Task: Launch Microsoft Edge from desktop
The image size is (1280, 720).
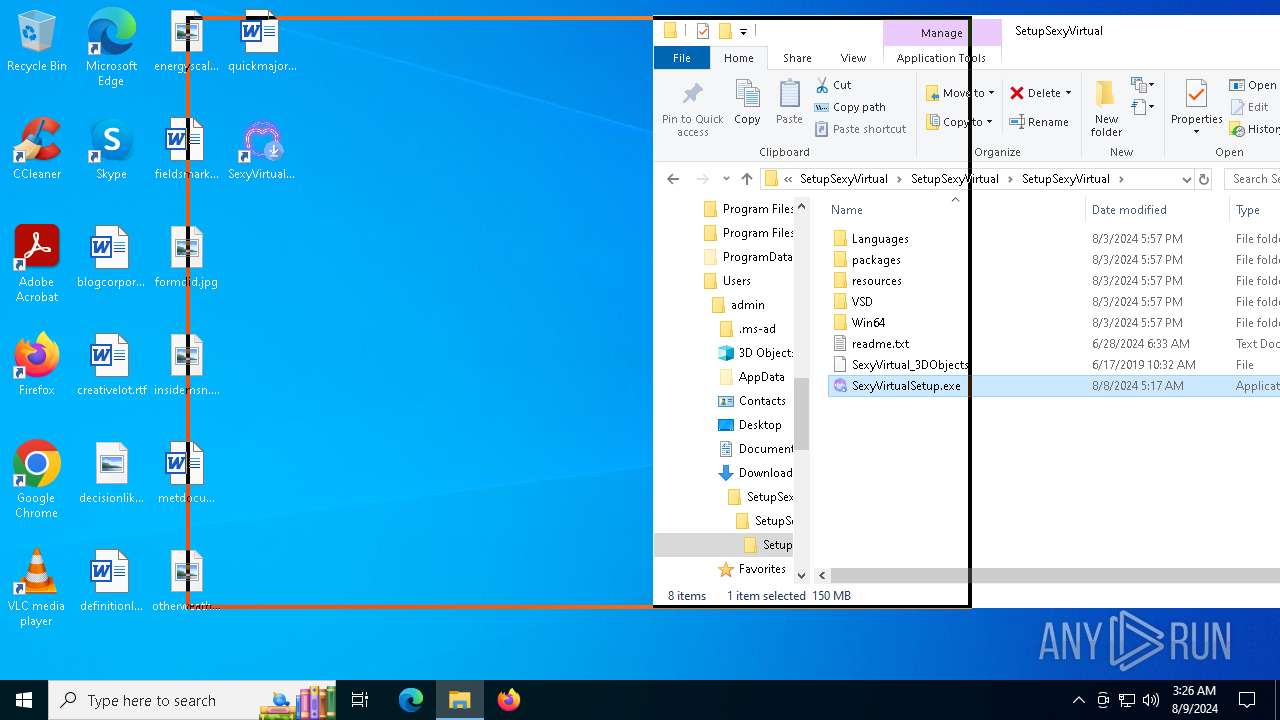Action: pos(111,48)
